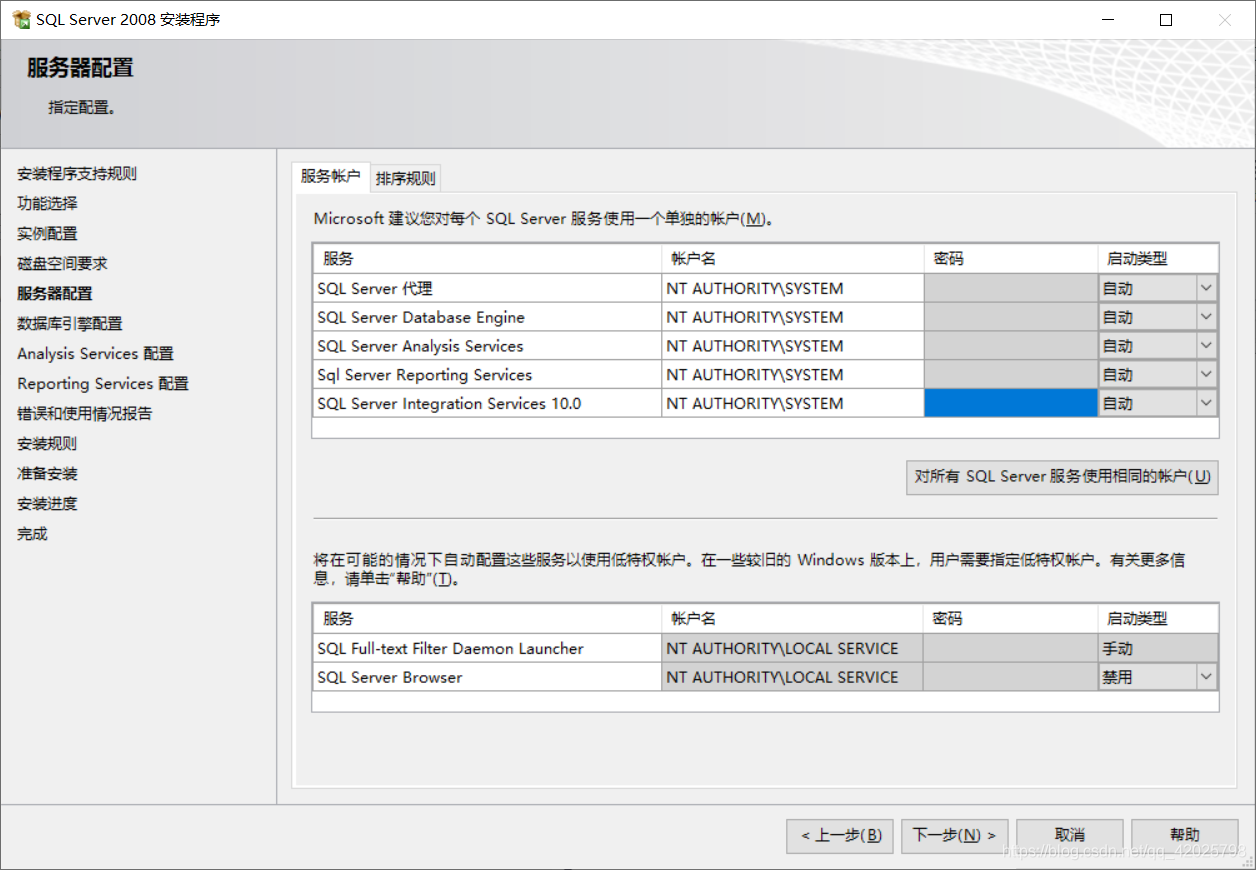Go back with 上一步 button
1256x870 pixels.
tap(840, 835)
